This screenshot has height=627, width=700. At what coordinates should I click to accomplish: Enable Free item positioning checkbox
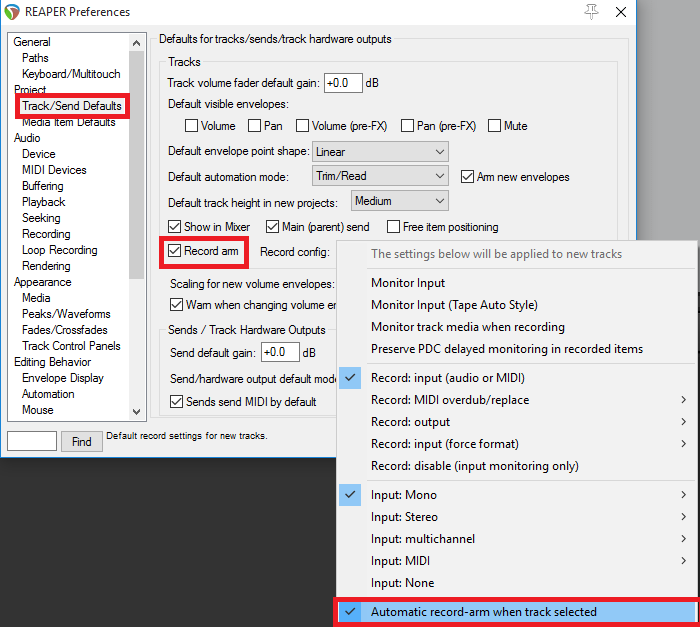click(x=393, y=227)
